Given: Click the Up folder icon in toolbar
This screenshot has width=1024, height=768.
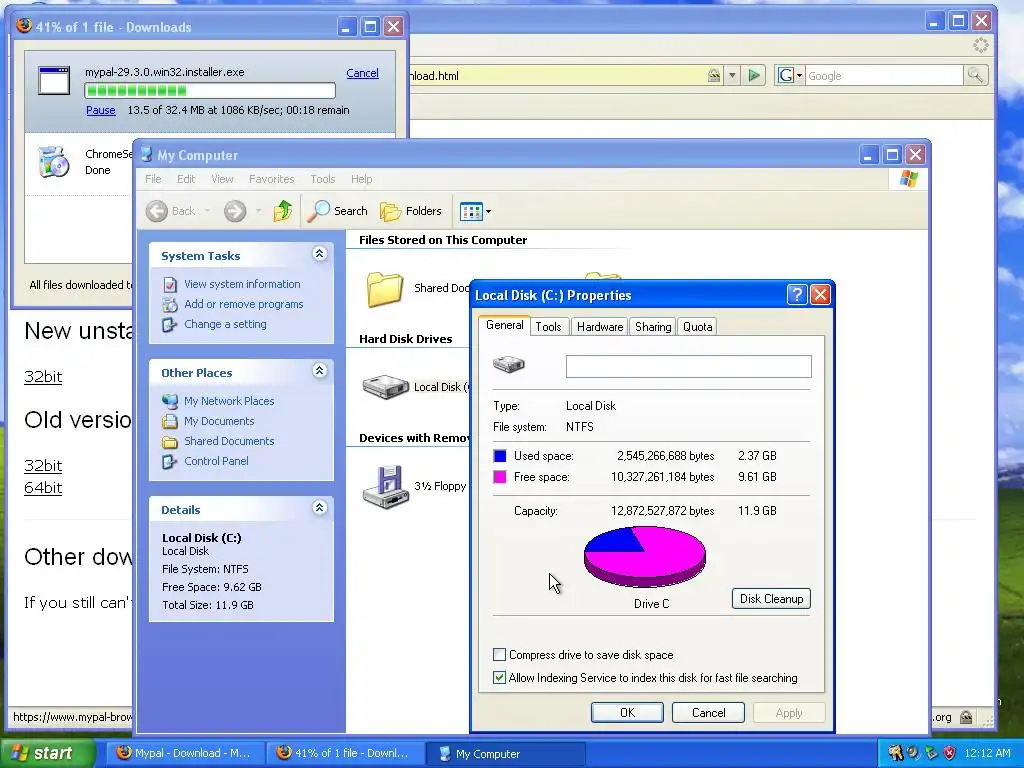Looking at the screenshot, I should pos(283,211).
